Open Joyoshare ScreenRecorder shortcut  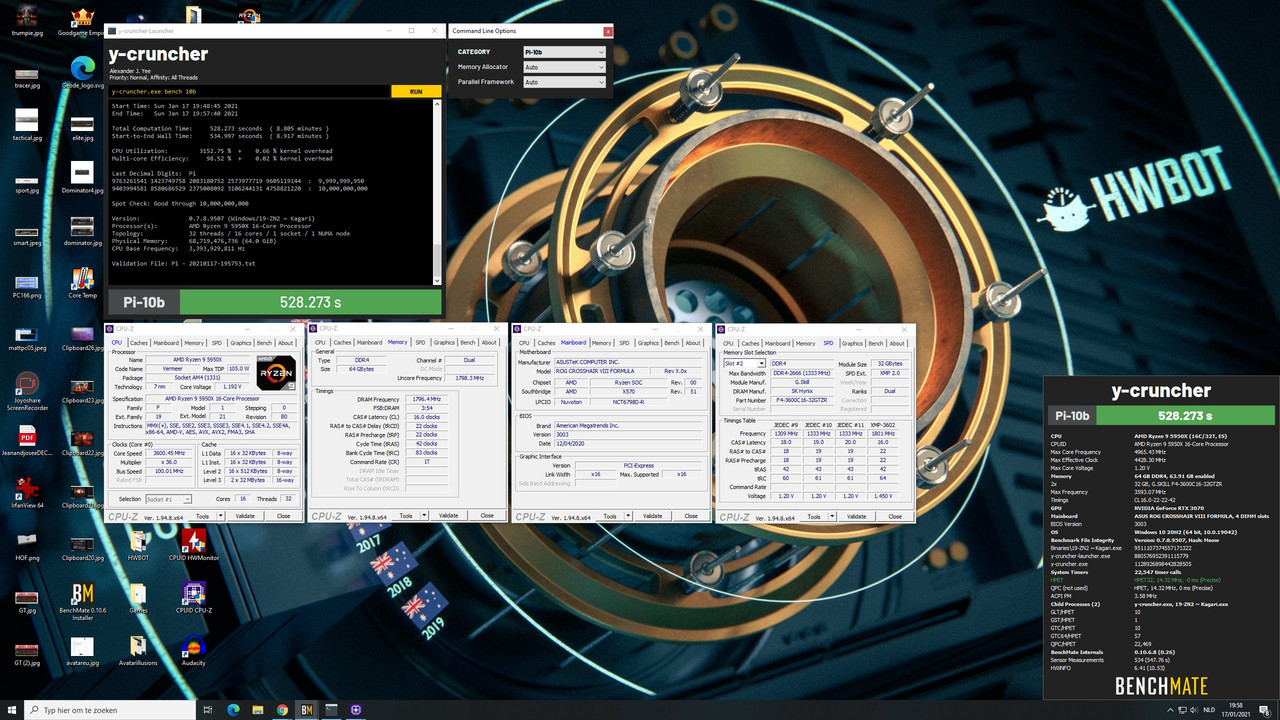pos(27,390)
